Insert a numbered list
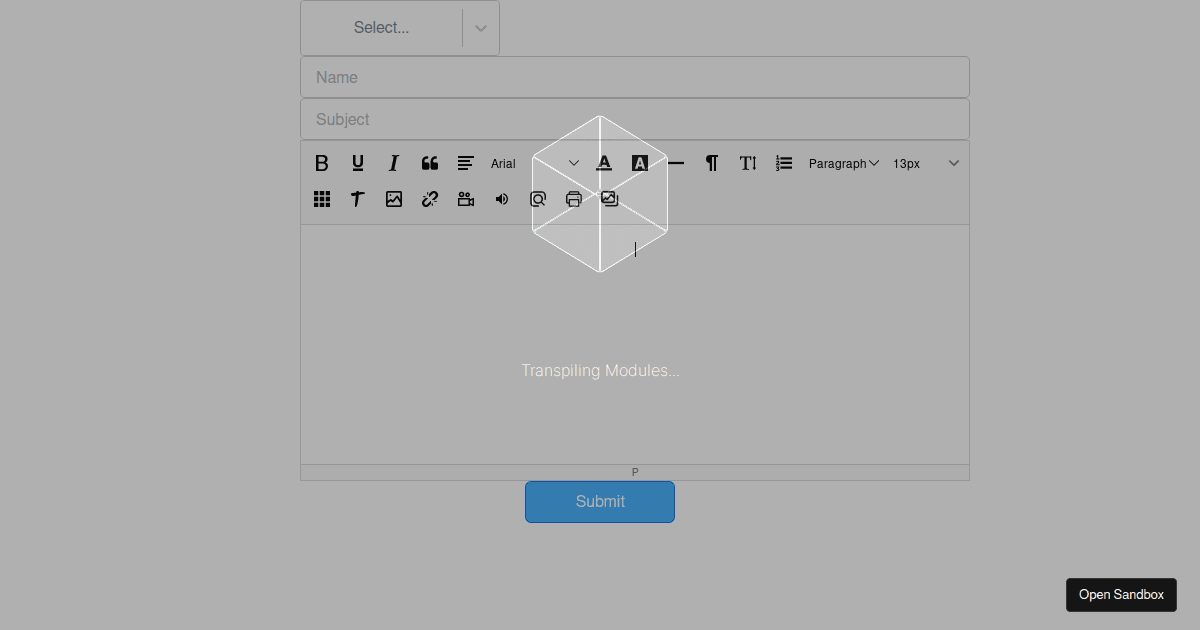Screen dimensions: 1200x630 pyautogui.click(x=784, y=163)
